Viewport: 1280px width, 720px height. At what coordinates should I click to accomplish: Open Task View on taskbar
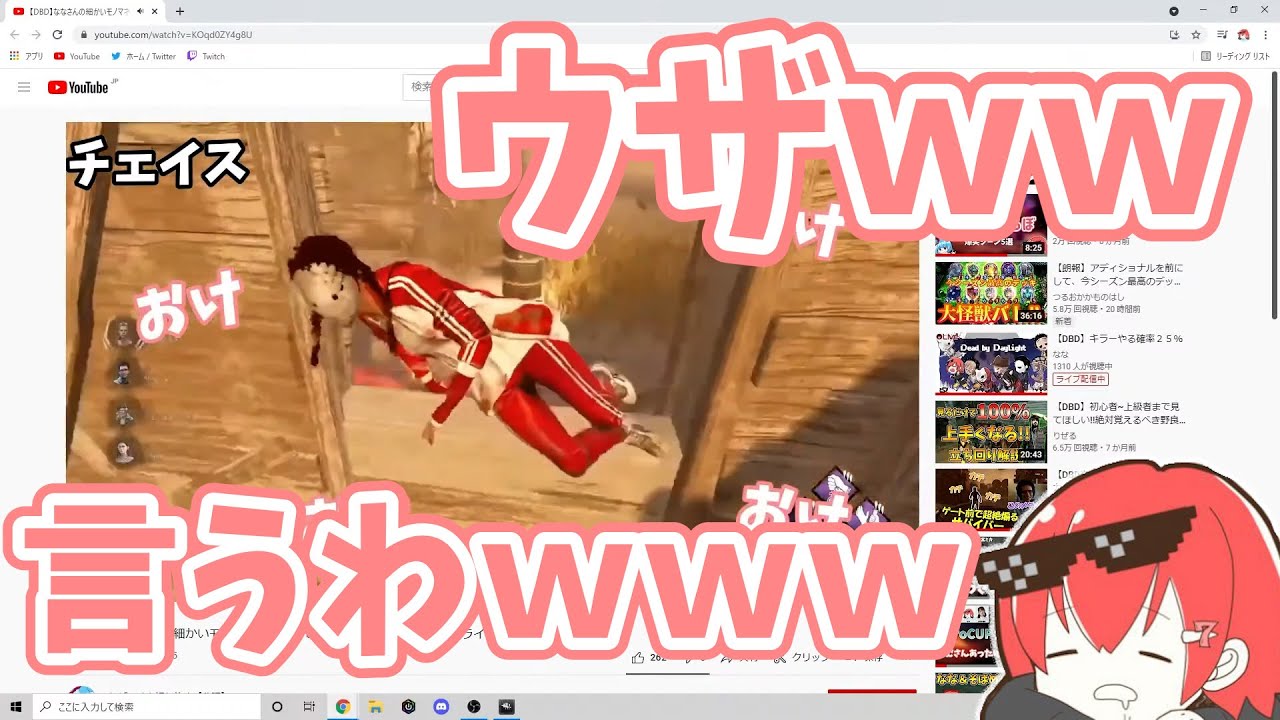point(310,707)
